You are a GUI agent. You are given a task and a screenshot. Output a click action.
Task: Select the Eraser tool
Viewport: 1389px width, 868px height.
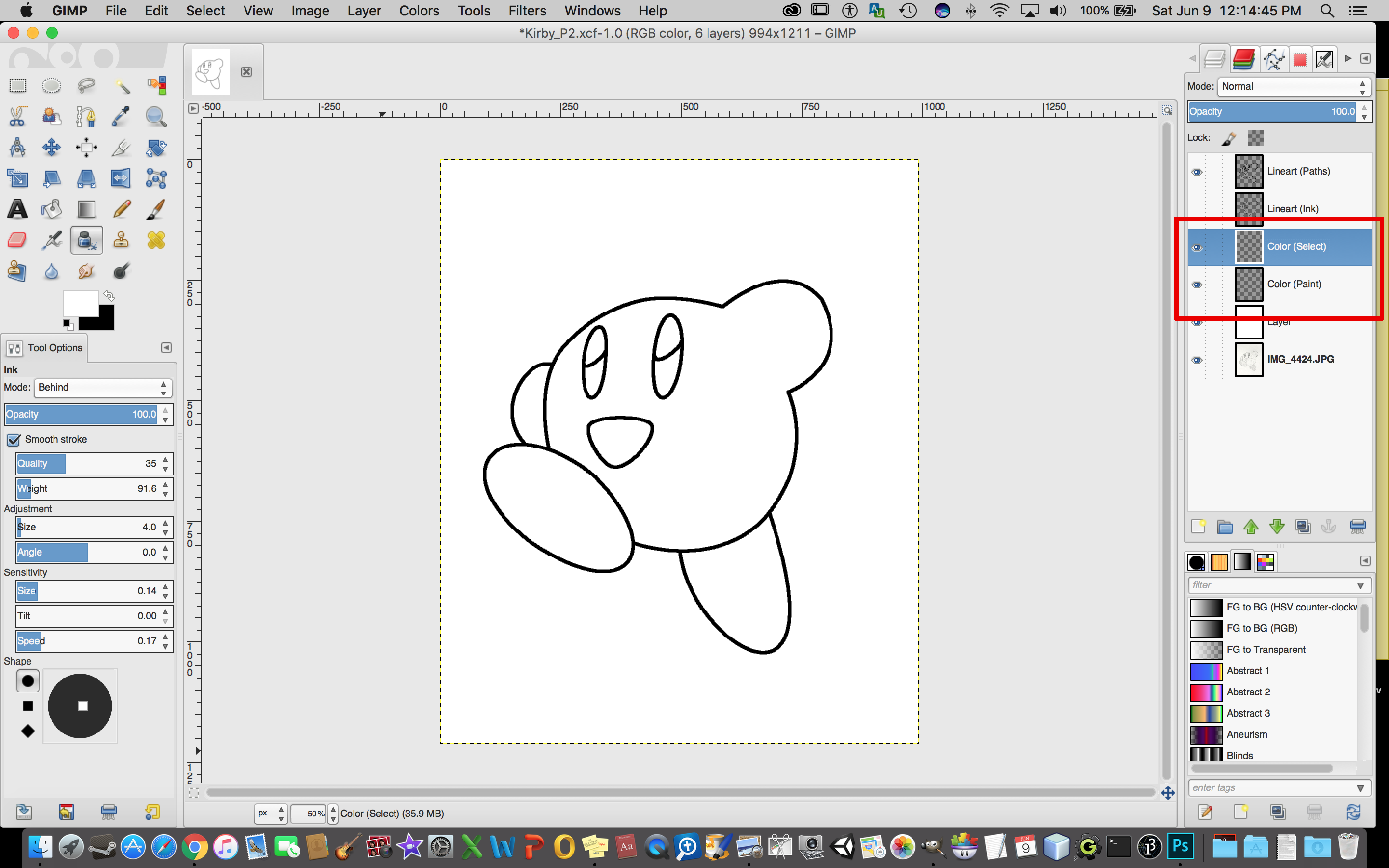pyautogui.click(x=18, y=240)
